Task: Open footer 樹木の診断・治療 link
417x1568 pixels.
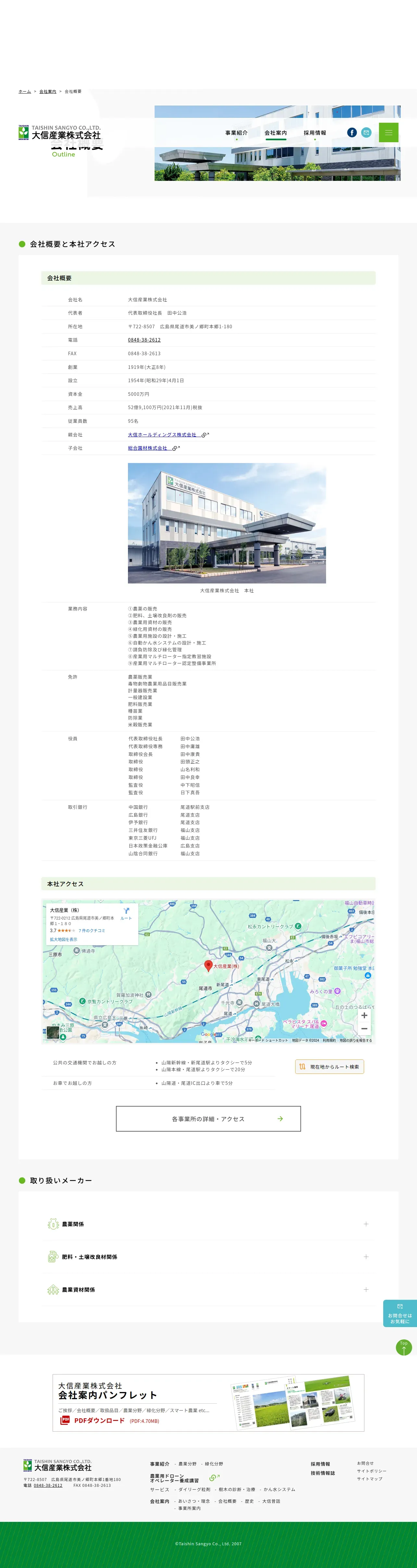Action: coord(237,1489)
